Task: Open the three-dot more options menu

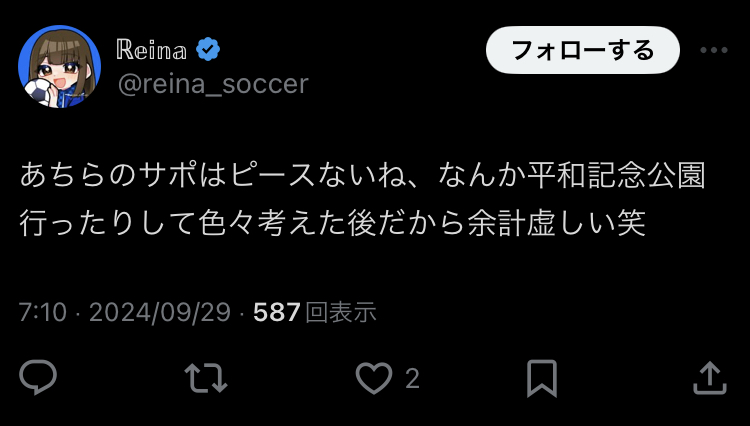Action: (x=714, y=50)
